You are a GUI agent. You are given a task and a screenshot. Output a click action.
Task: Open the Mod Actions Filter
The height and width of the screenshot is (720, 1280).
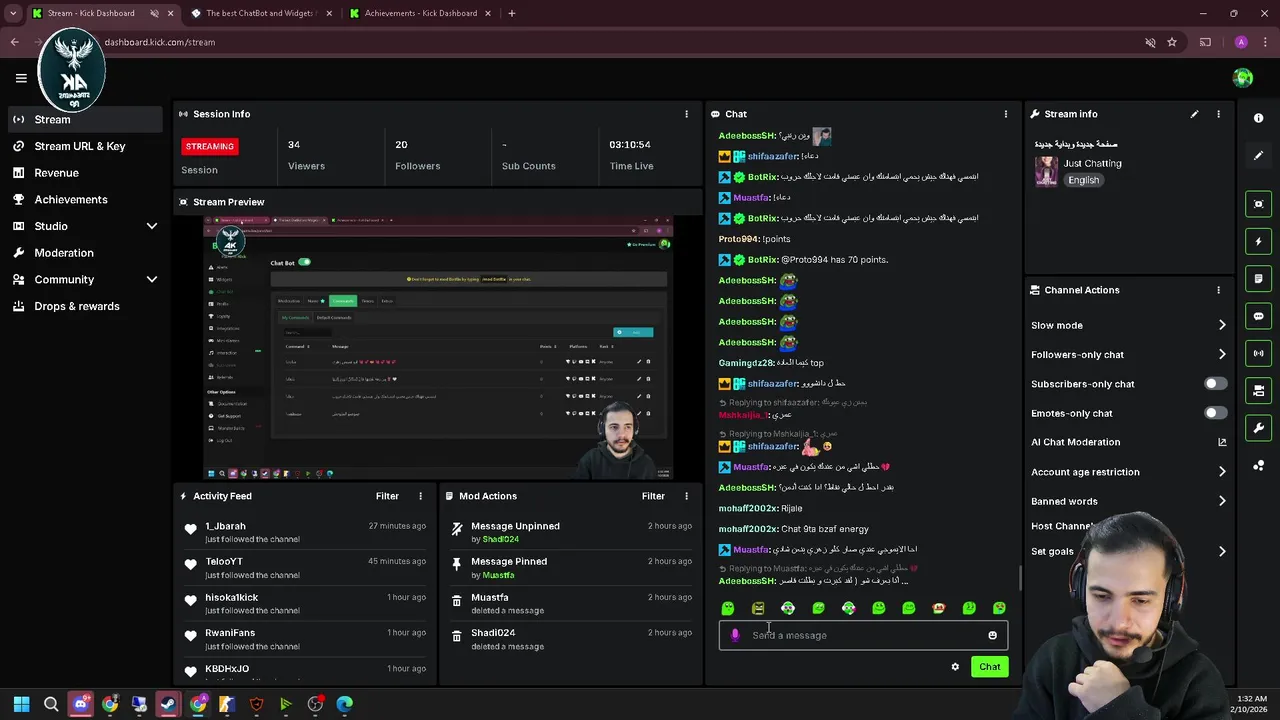pos(653,496)
